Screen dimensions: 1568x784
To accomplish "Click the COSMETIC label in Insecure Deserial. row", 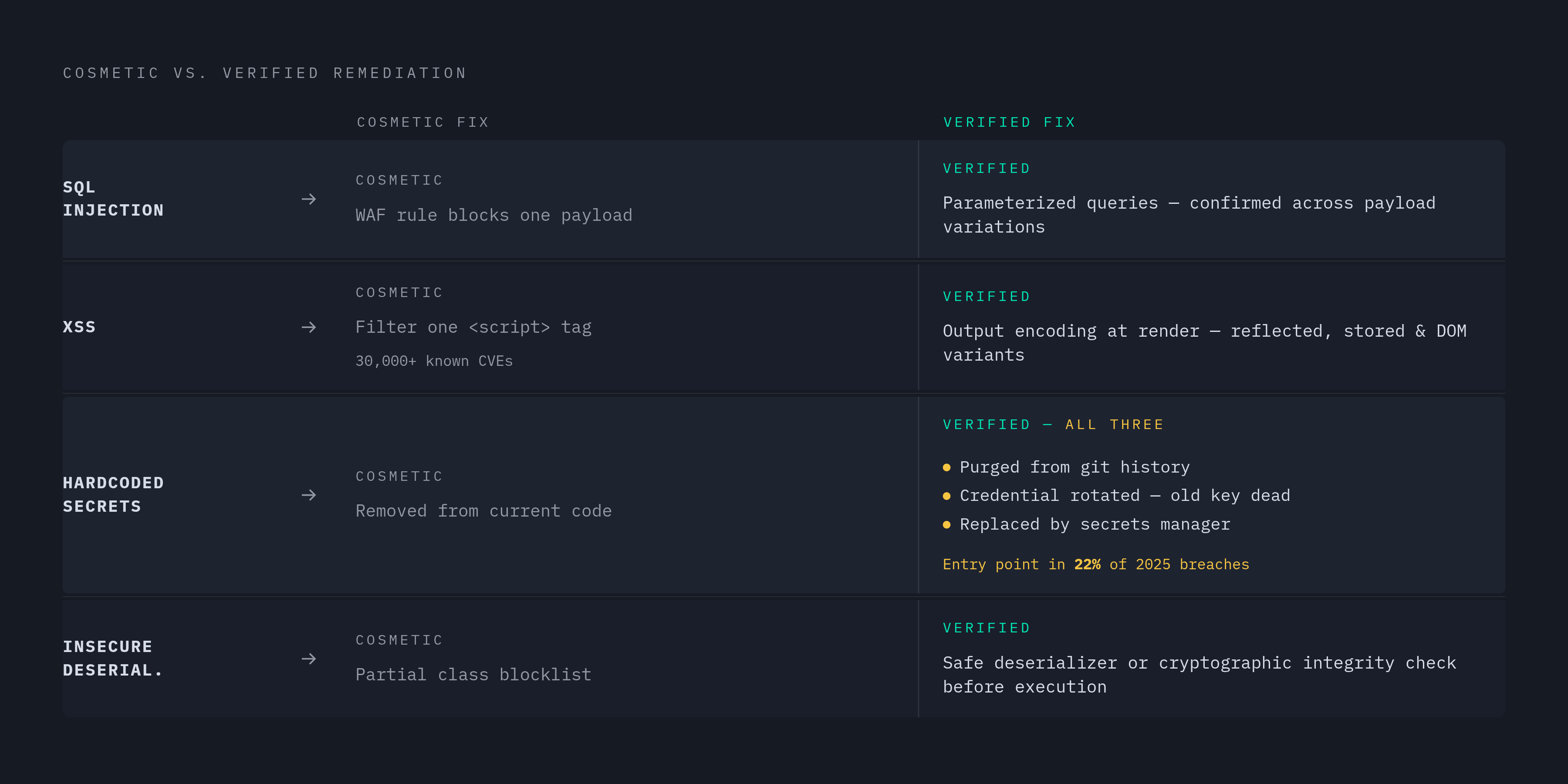I will pos(399,640).
